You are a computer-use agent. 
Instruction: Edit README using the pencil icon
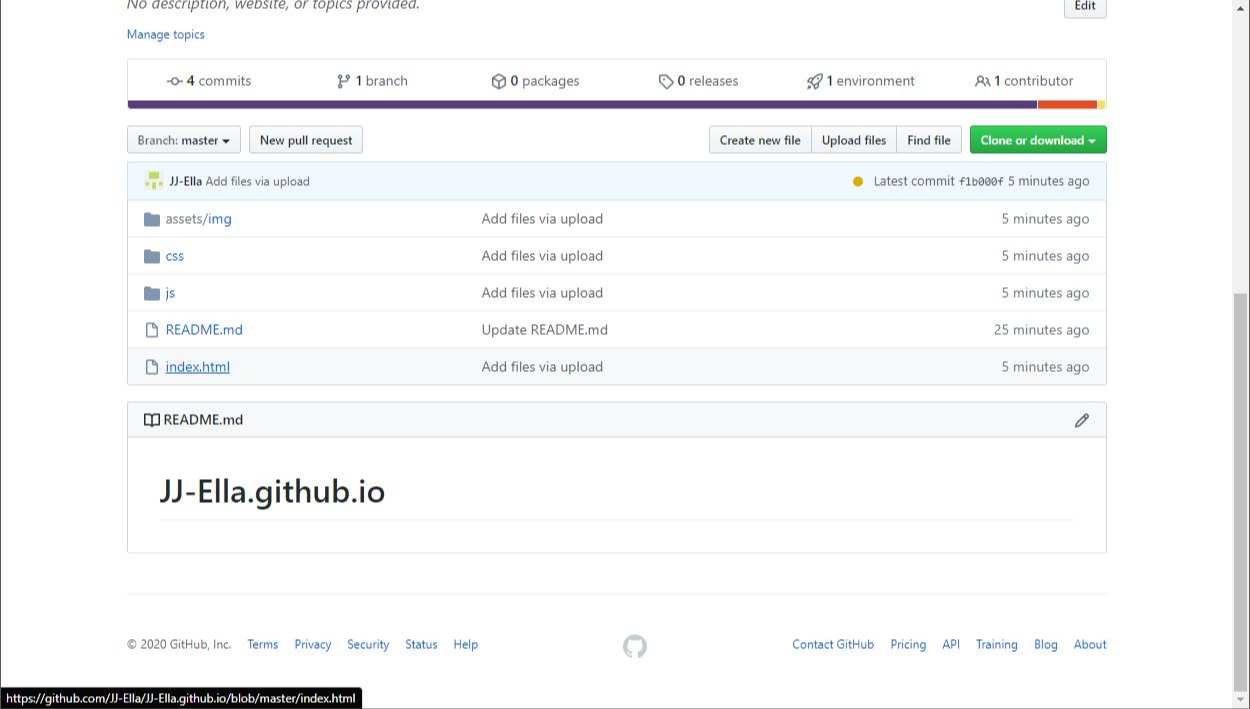(x=1082, y=420)
